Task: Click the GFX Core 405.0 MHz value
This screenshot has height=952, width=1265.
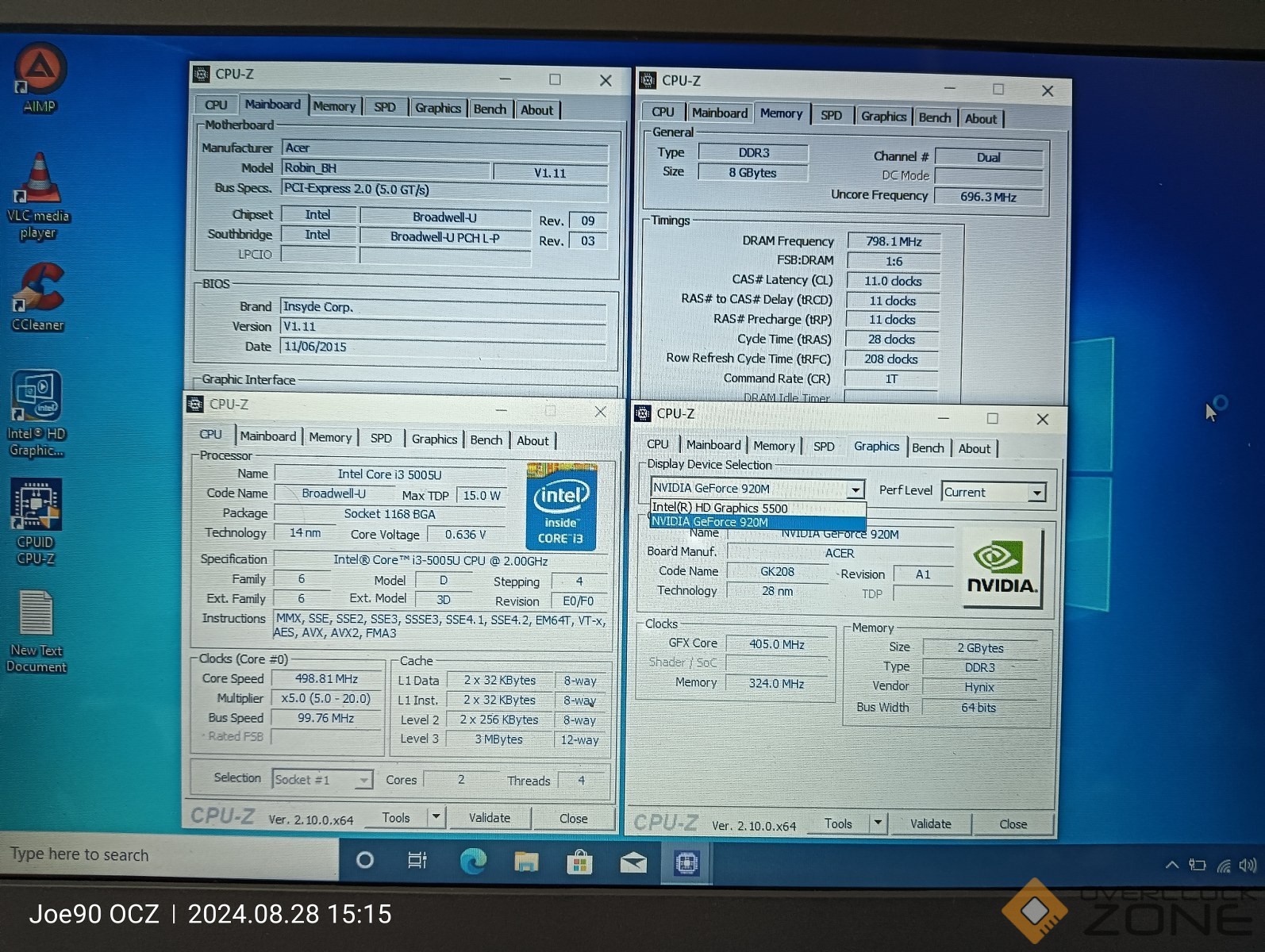Action: (776, 644)
